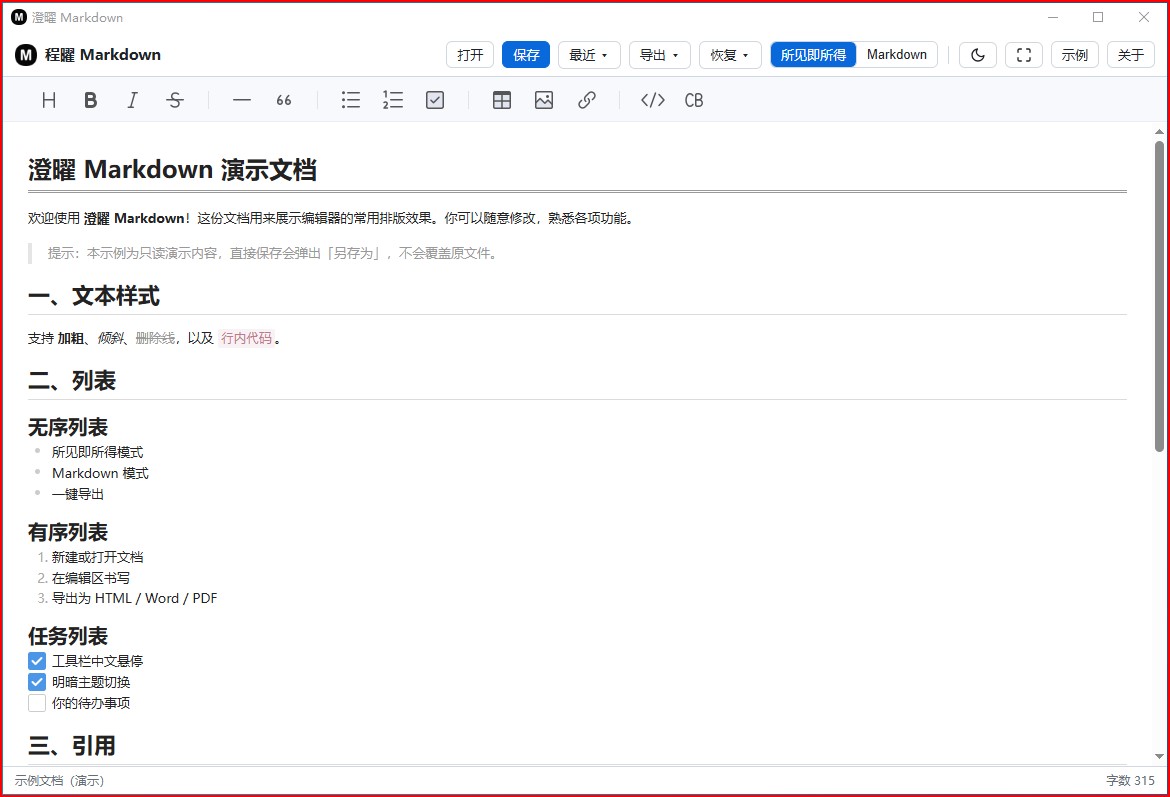1170x797 pixels.
Task: Insert a hyperlink using the link icon
Action: click(586, 100)
